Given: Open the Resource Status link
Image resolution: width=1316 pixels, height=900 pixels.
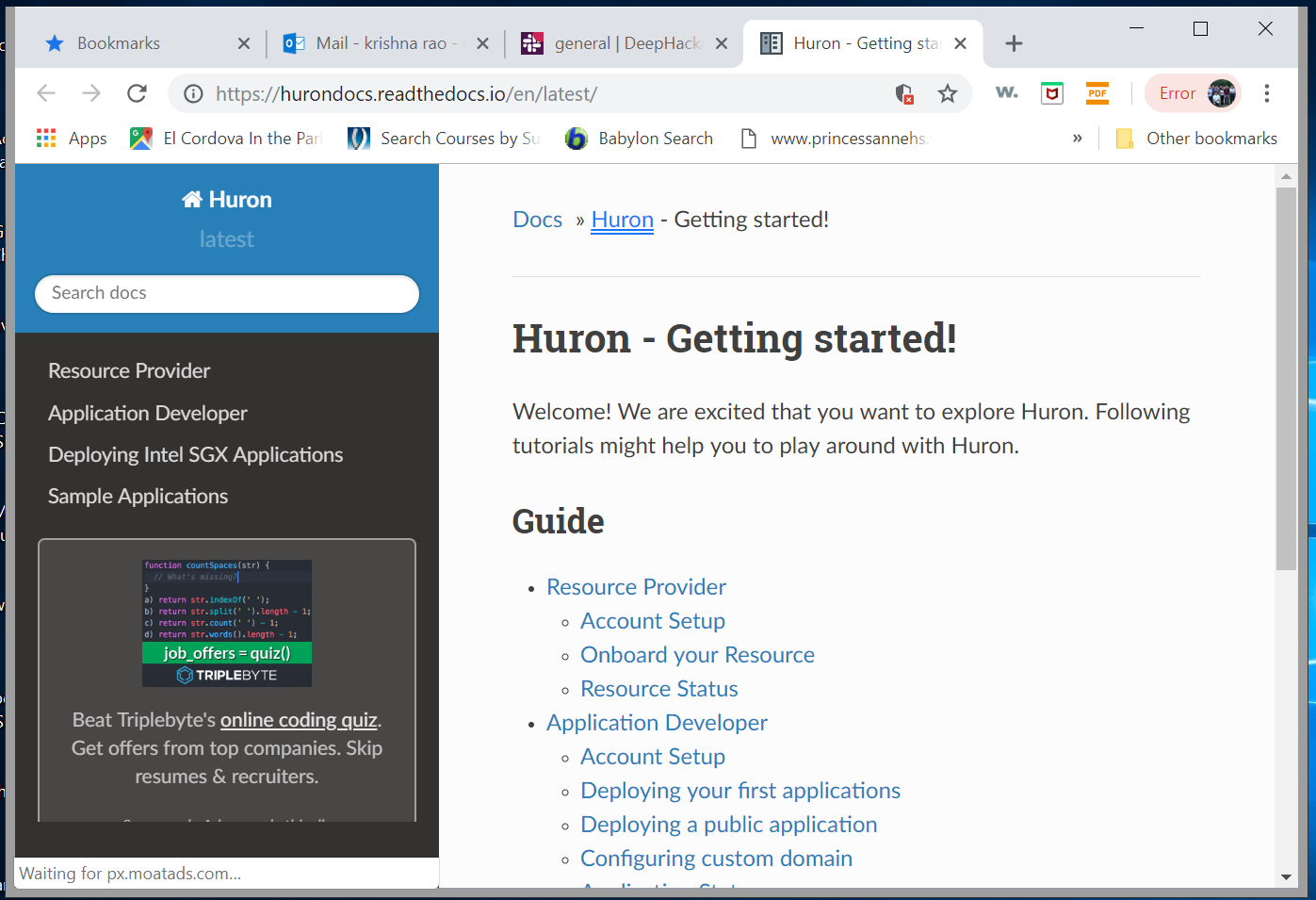Looking at the screenshot, I should pos(659,689).
